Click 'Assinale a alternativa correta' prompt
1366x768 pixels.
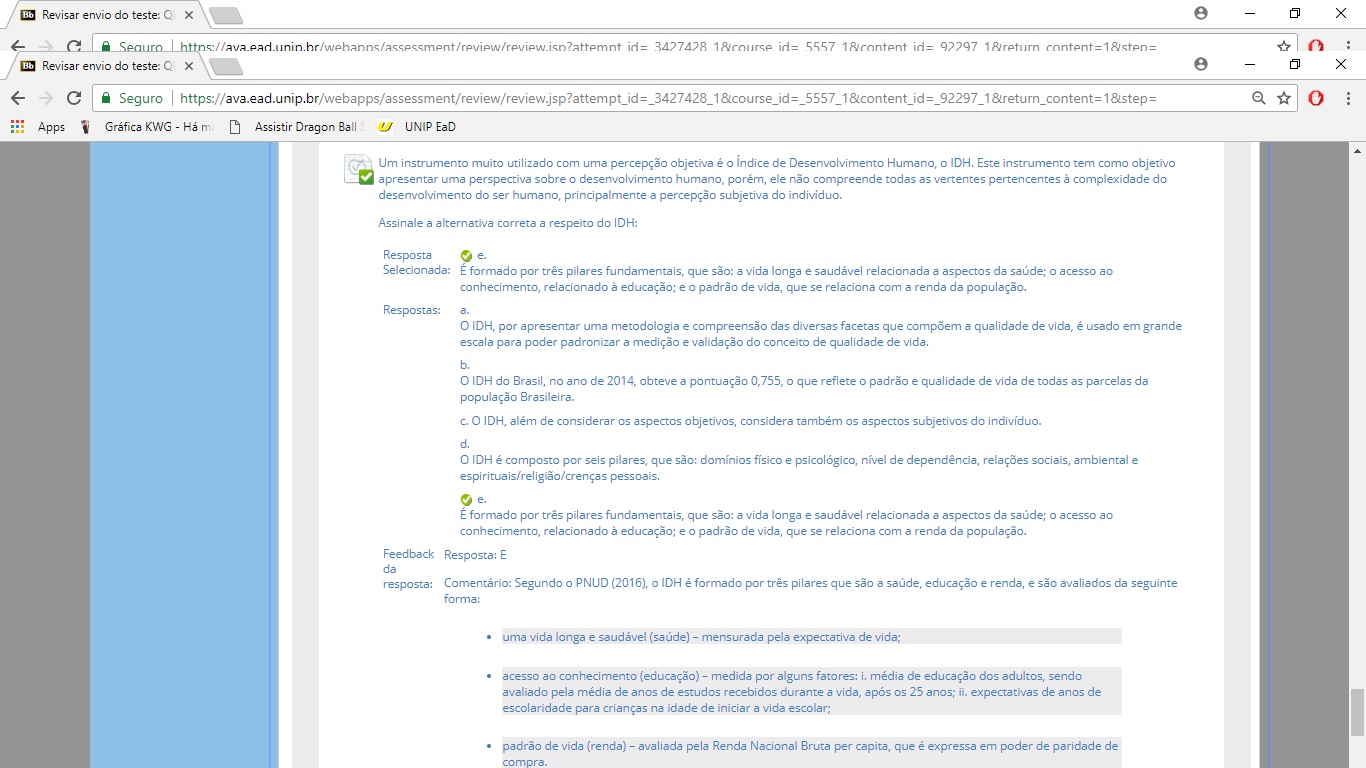tap(507, 223)
